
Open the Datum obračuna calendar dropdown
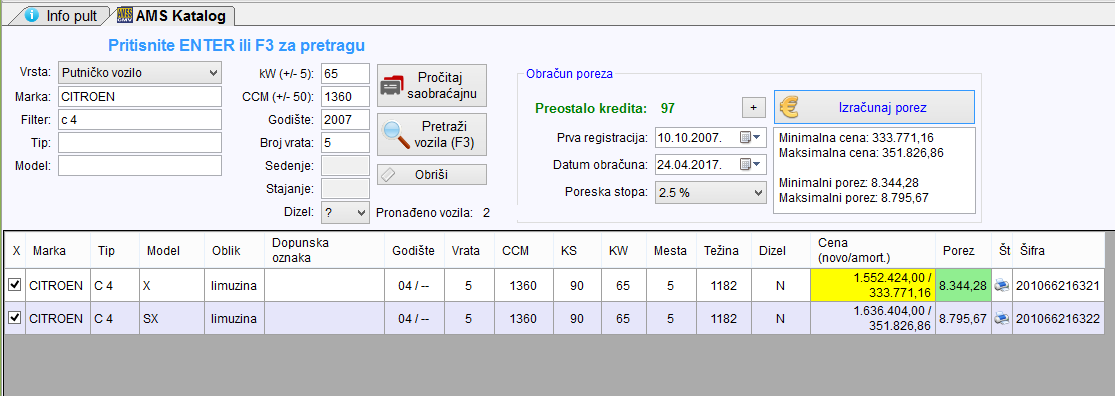pos(749,165)
